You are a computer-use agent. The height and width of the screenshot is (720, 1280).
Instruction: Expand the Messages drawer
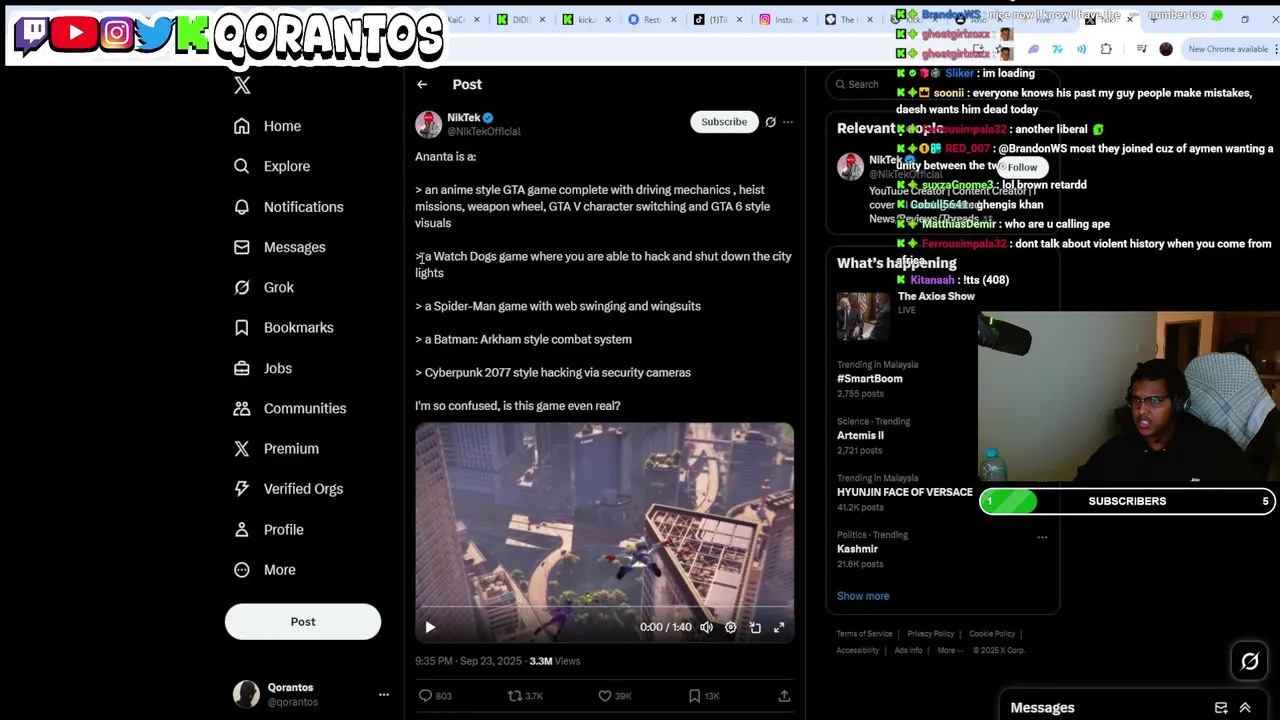(x=1245, y=708)
